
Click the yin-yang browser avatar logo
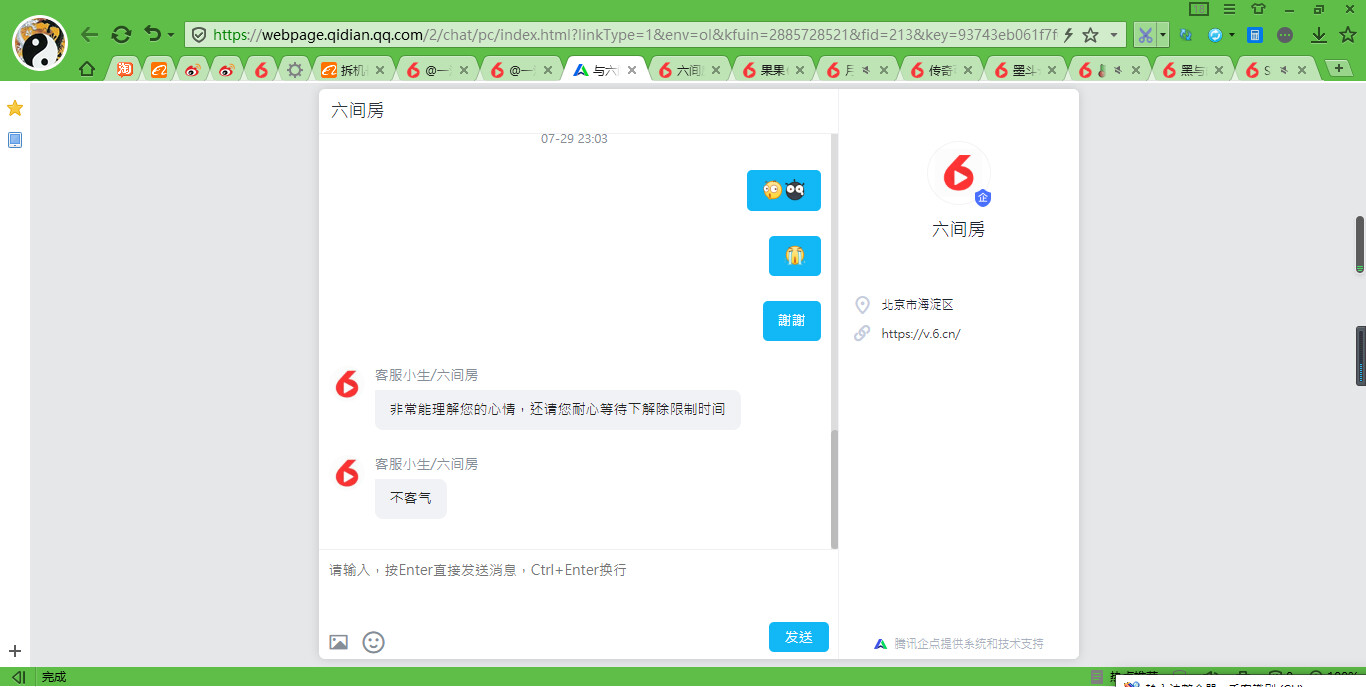click(40, 43)
